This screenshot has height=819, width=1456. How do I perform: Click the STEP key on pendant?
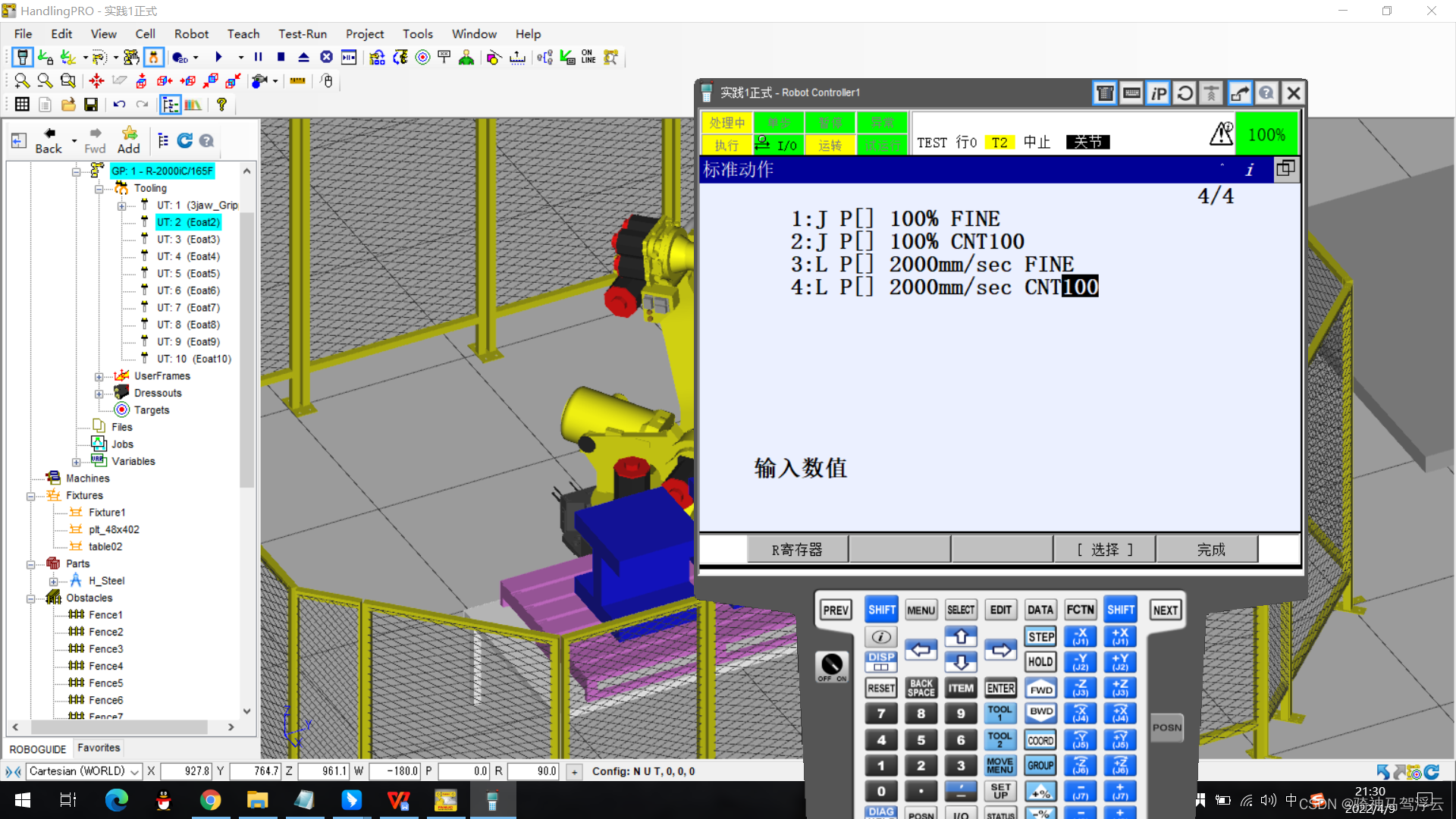(x=1041, y=637)
